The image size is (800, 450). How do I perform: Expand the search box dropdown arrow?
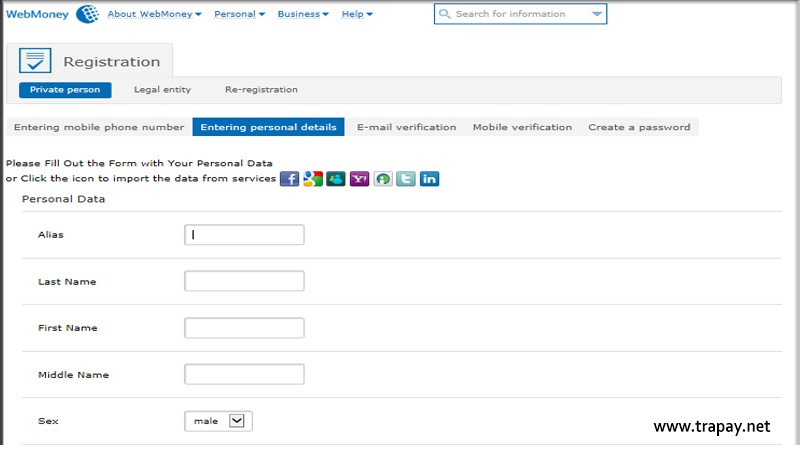pyautogui.click(x=597, y=14)
